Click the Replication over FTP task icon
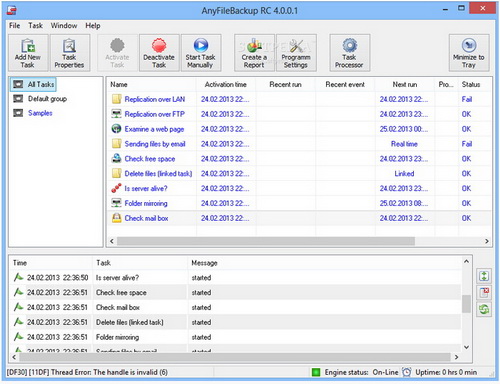The height and width of the screenshot is (384, 500). (x=116, y=114)
